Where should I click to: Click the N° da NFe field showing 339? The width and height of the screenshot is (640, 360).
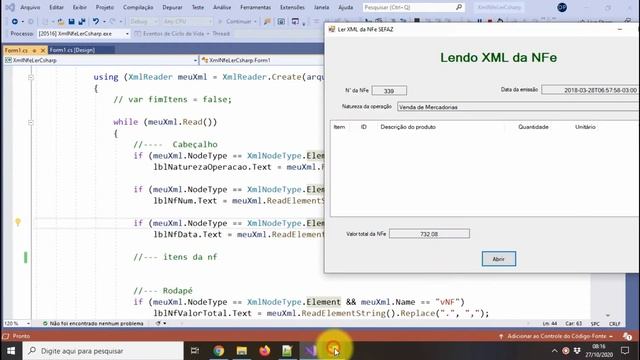(389, 91)
